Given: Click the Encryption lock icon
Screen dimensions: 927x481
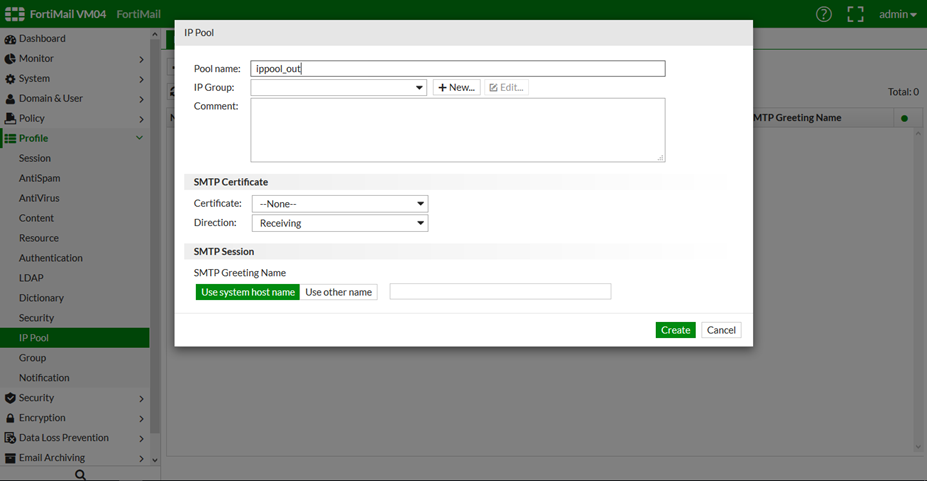Looking at the screenshot, I should [11, 418].
